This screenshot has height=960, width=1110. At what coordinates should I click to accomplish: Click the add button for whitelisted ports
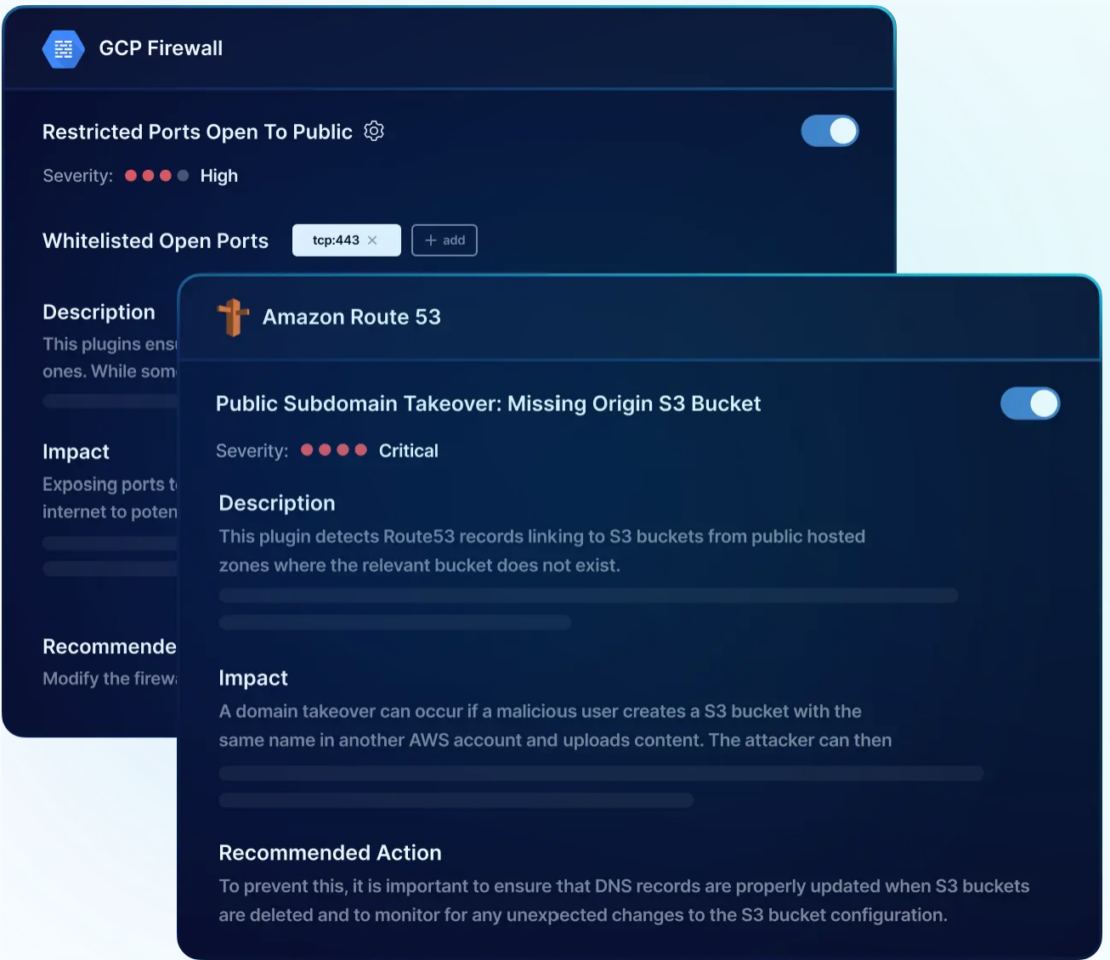coord(444,240)
